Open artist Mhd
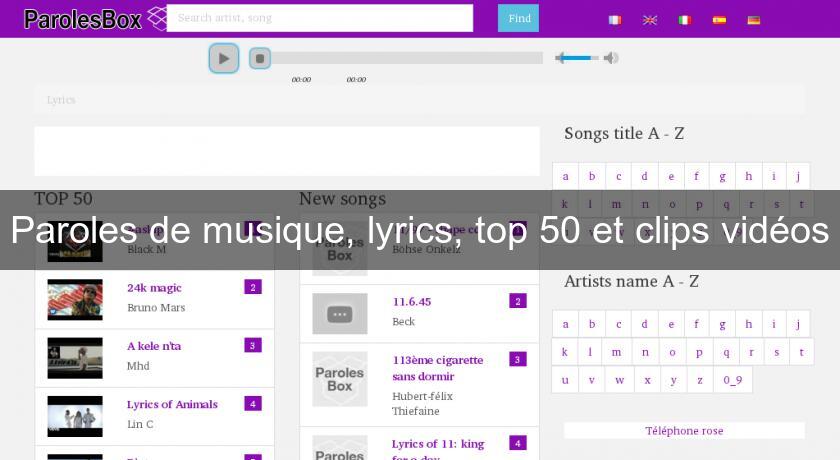 click(138, 366)
